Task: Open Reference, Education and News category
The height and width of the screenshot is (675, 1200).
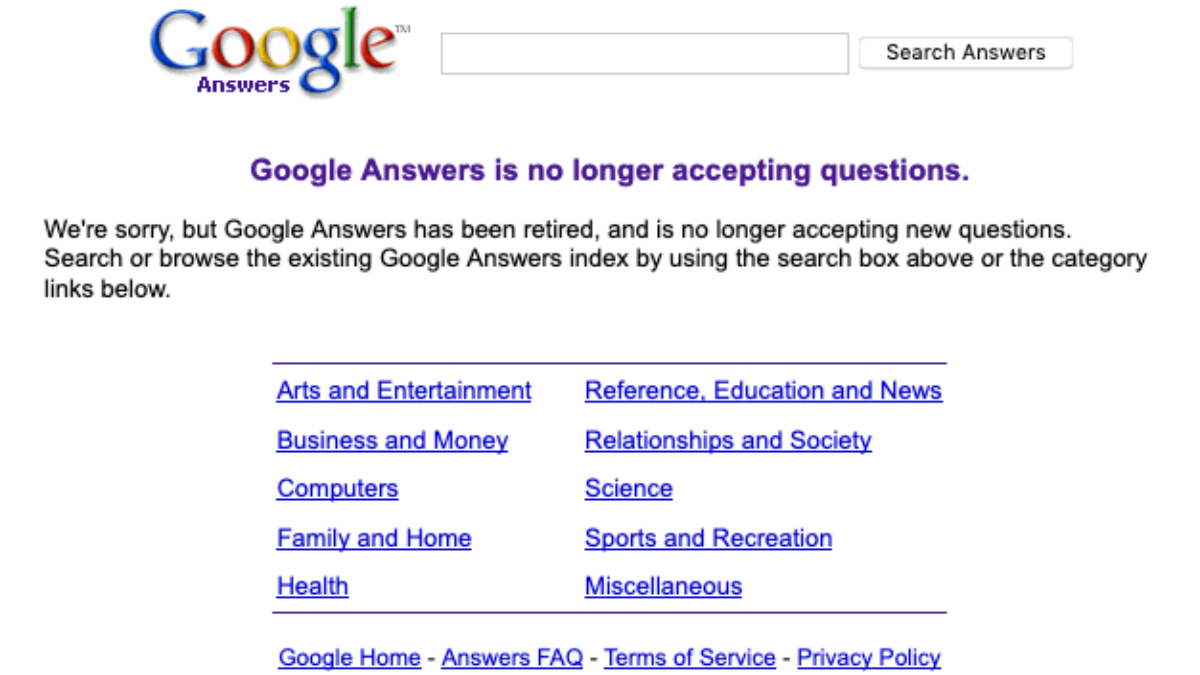Action: coord(763,391)
